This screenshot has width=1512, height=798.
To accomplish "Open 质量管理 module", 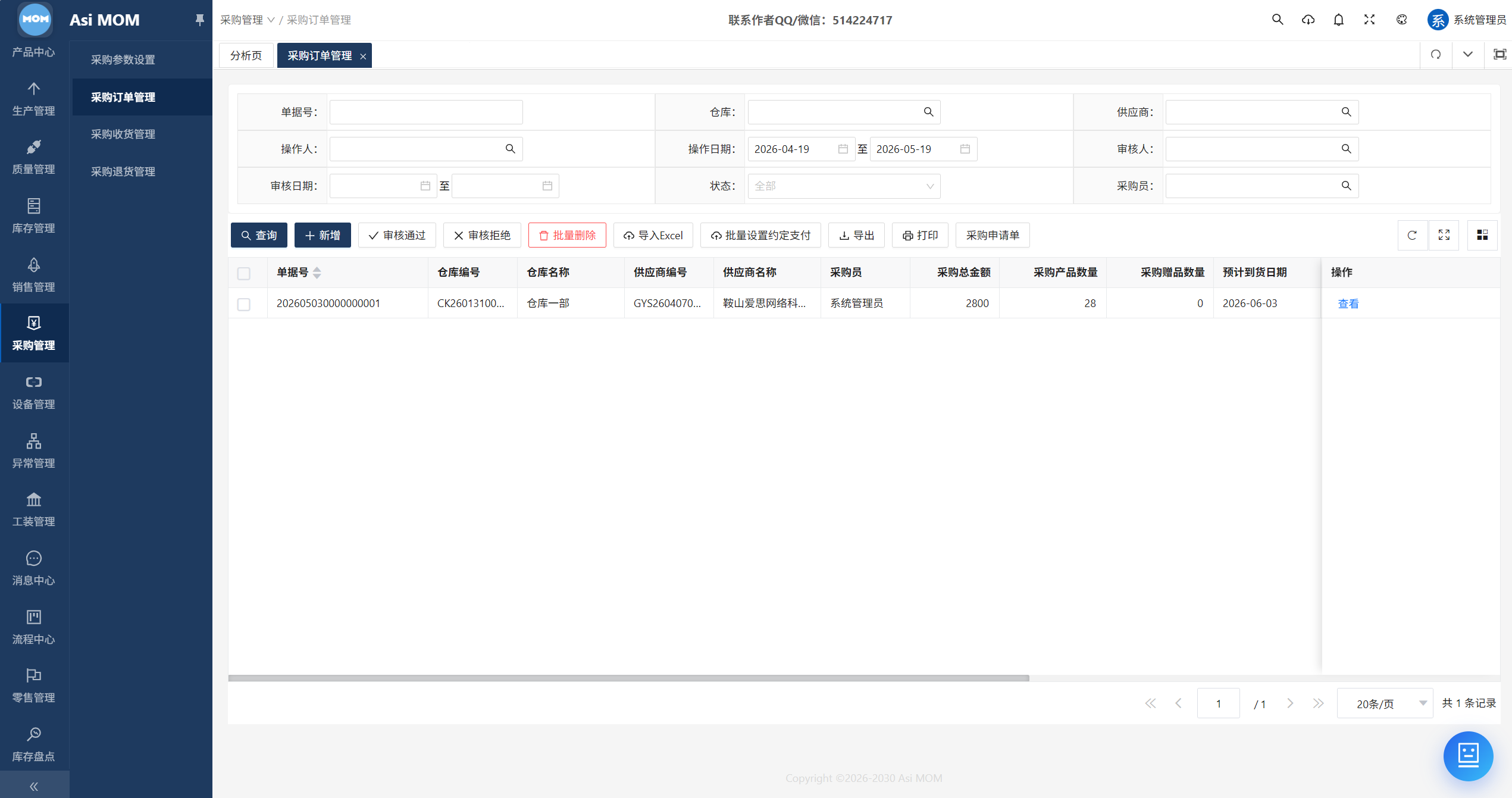I will [34, 157].
